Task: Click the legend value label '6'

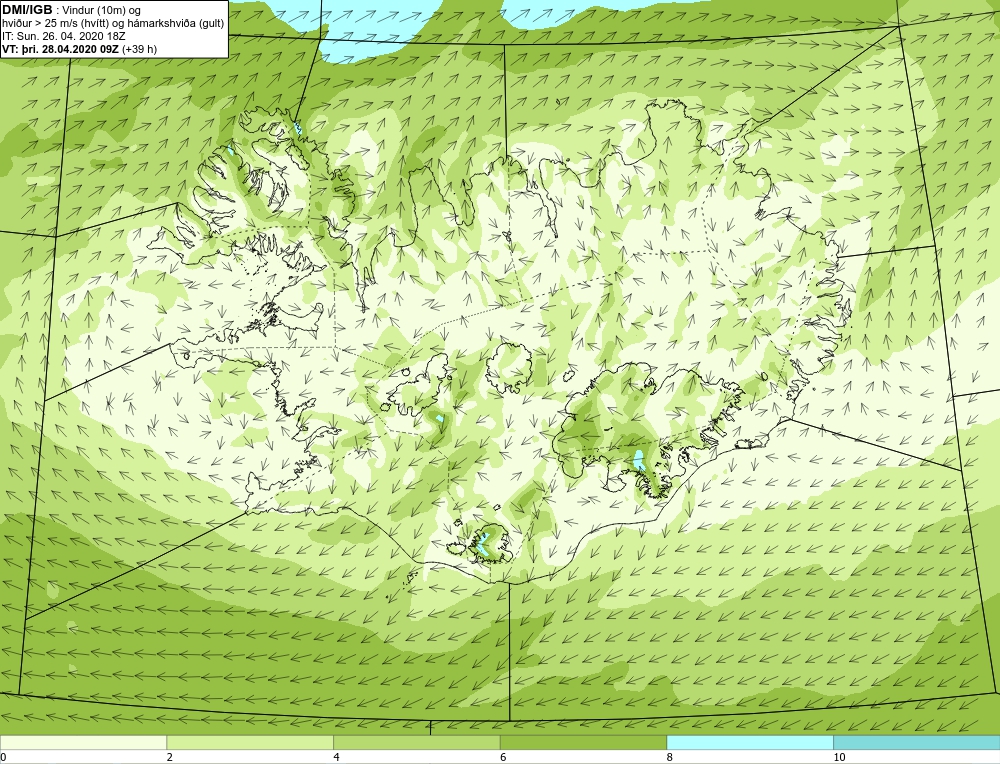Action: 503,757
